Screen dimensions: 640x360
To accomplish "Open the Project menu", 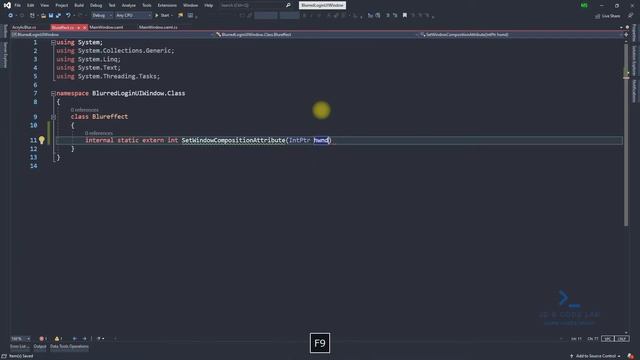I will 62,5.
